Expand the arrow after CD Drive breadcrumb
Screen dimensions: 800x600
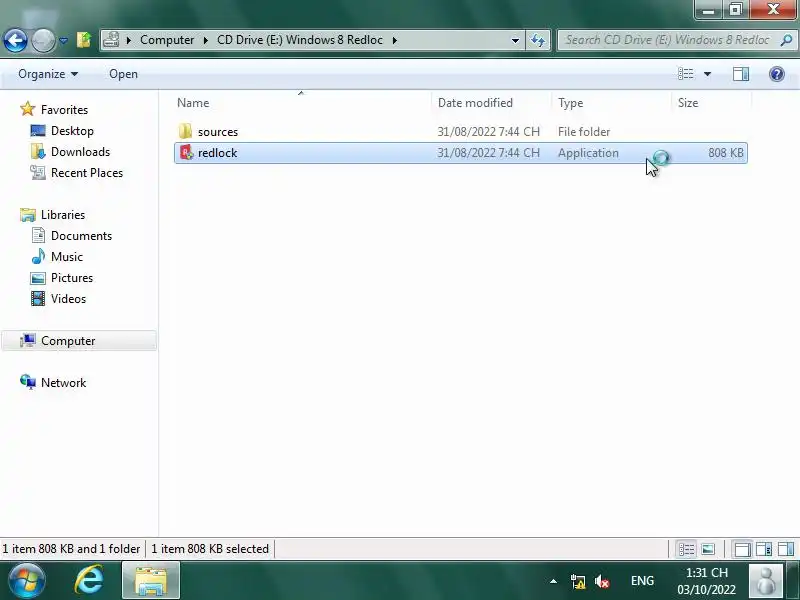point(394,40)
